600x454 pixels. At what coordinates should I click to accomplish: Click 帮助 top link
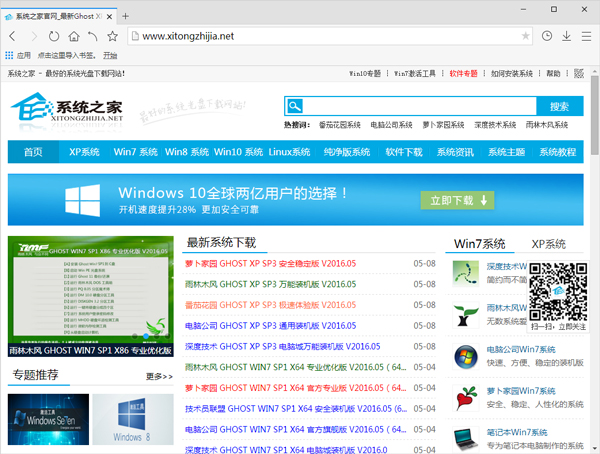[x=553, y=73]
